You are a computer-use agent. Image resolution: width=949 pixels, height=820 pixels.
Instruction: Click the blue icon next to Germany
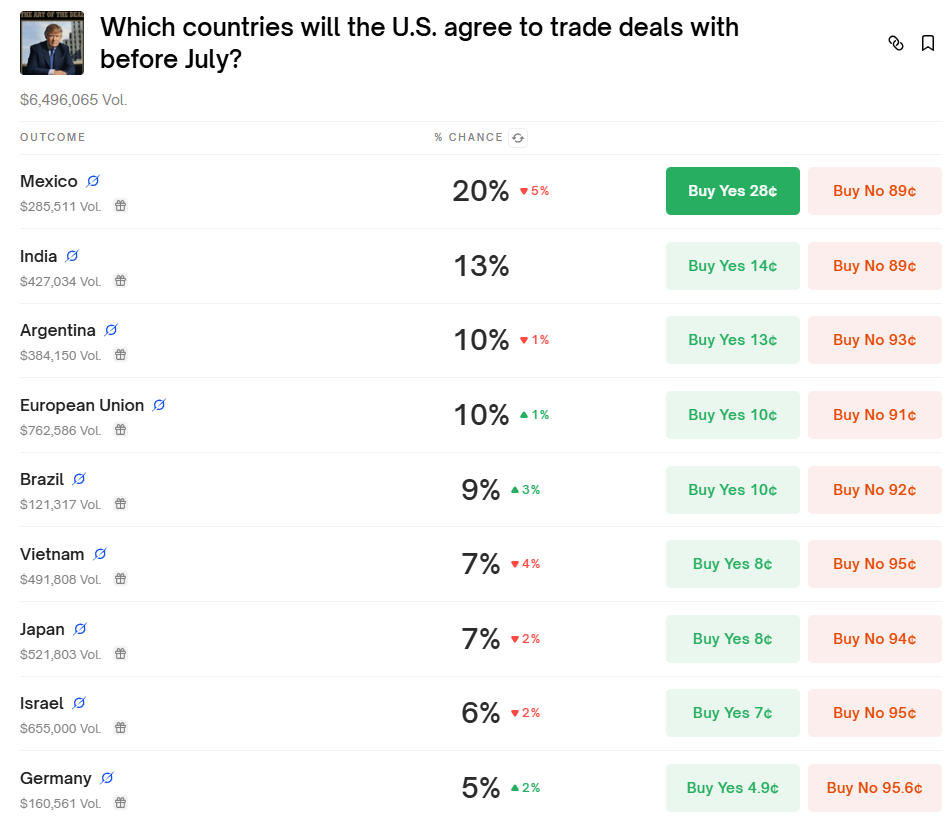[107, 778]
